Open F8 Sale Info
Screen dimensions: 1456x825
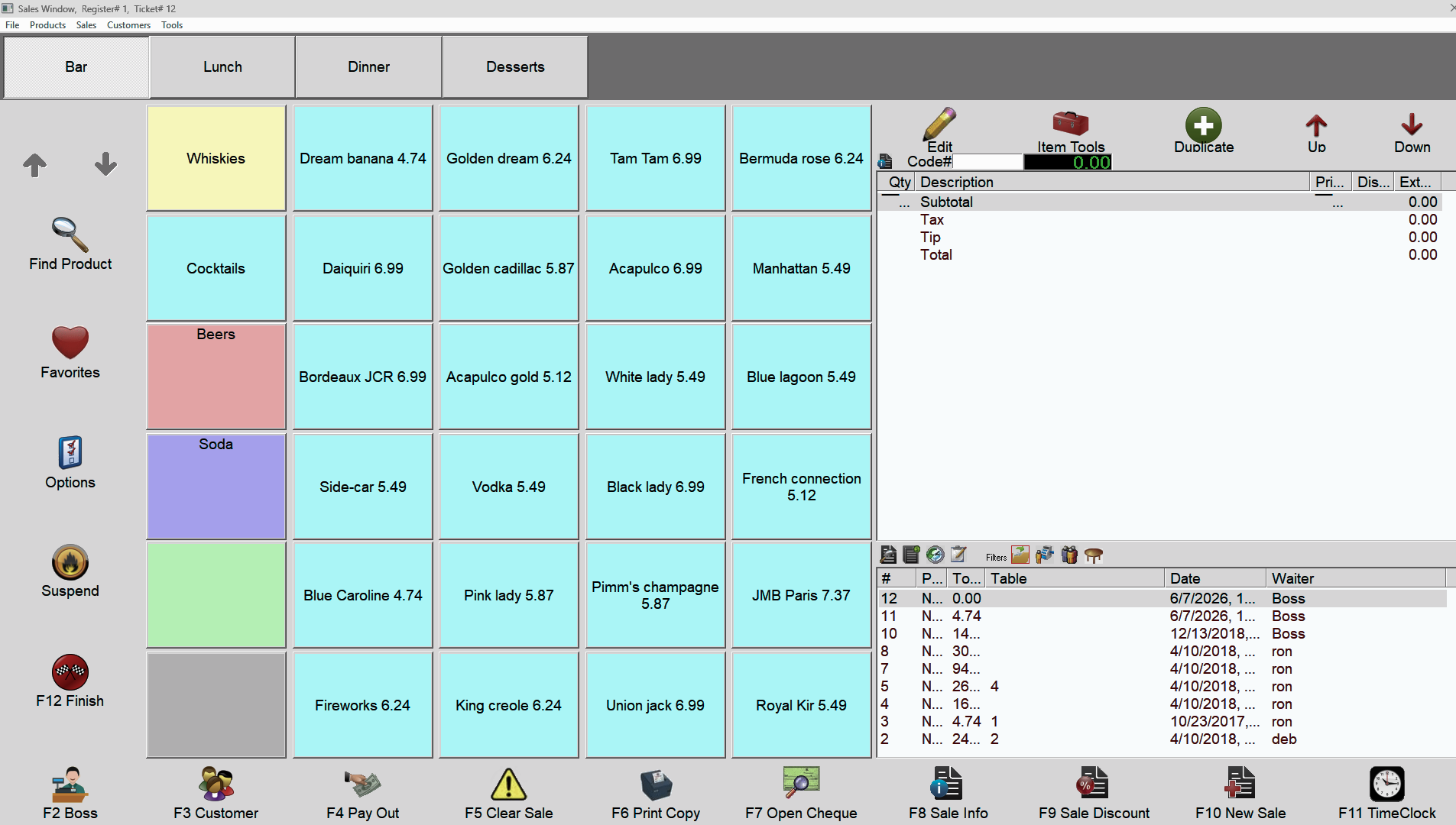click(x=948, y=793)
